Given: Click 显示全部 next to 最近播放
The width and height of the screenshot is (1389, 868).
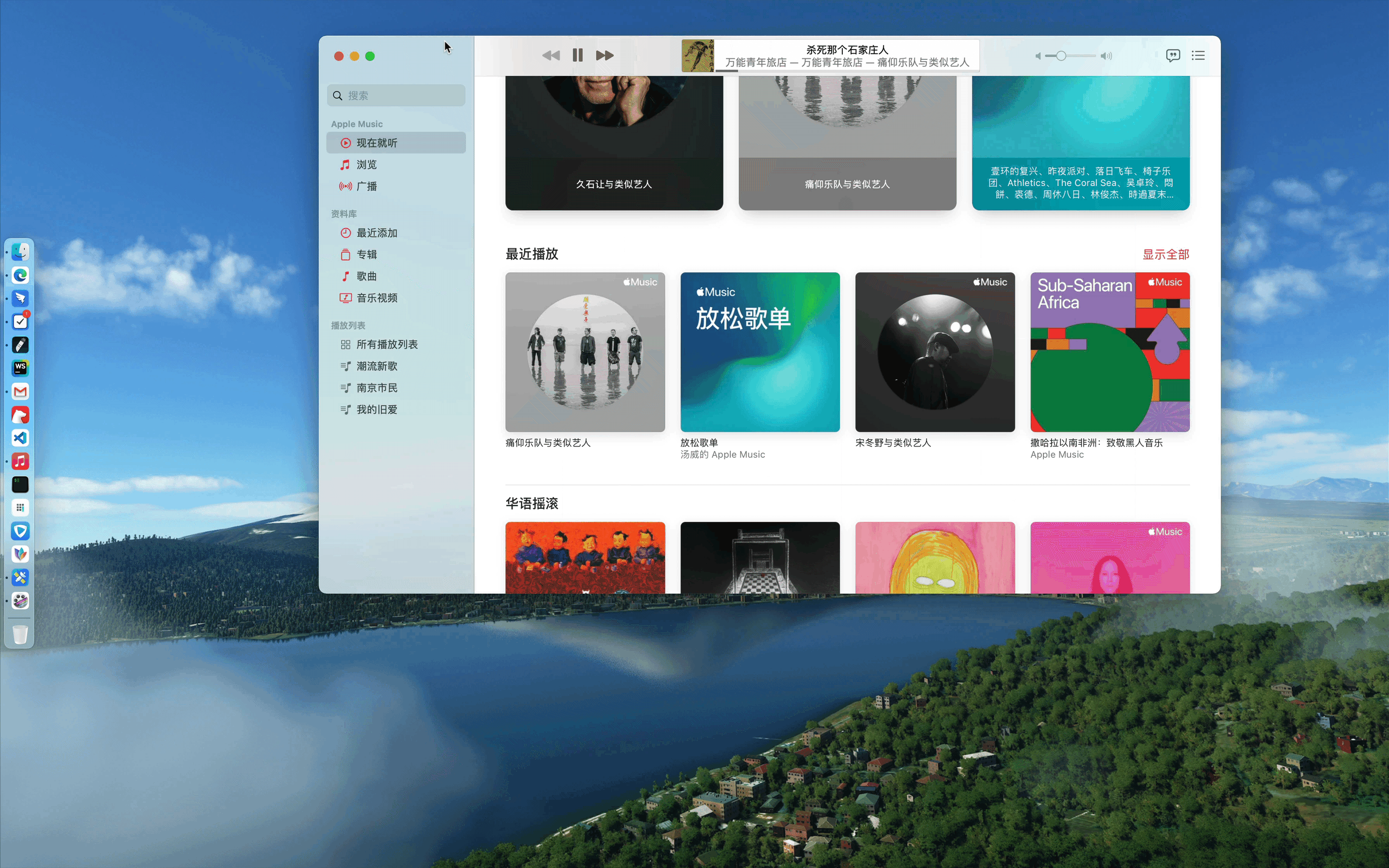Looking at the screenshot, I should (1165, 254).
